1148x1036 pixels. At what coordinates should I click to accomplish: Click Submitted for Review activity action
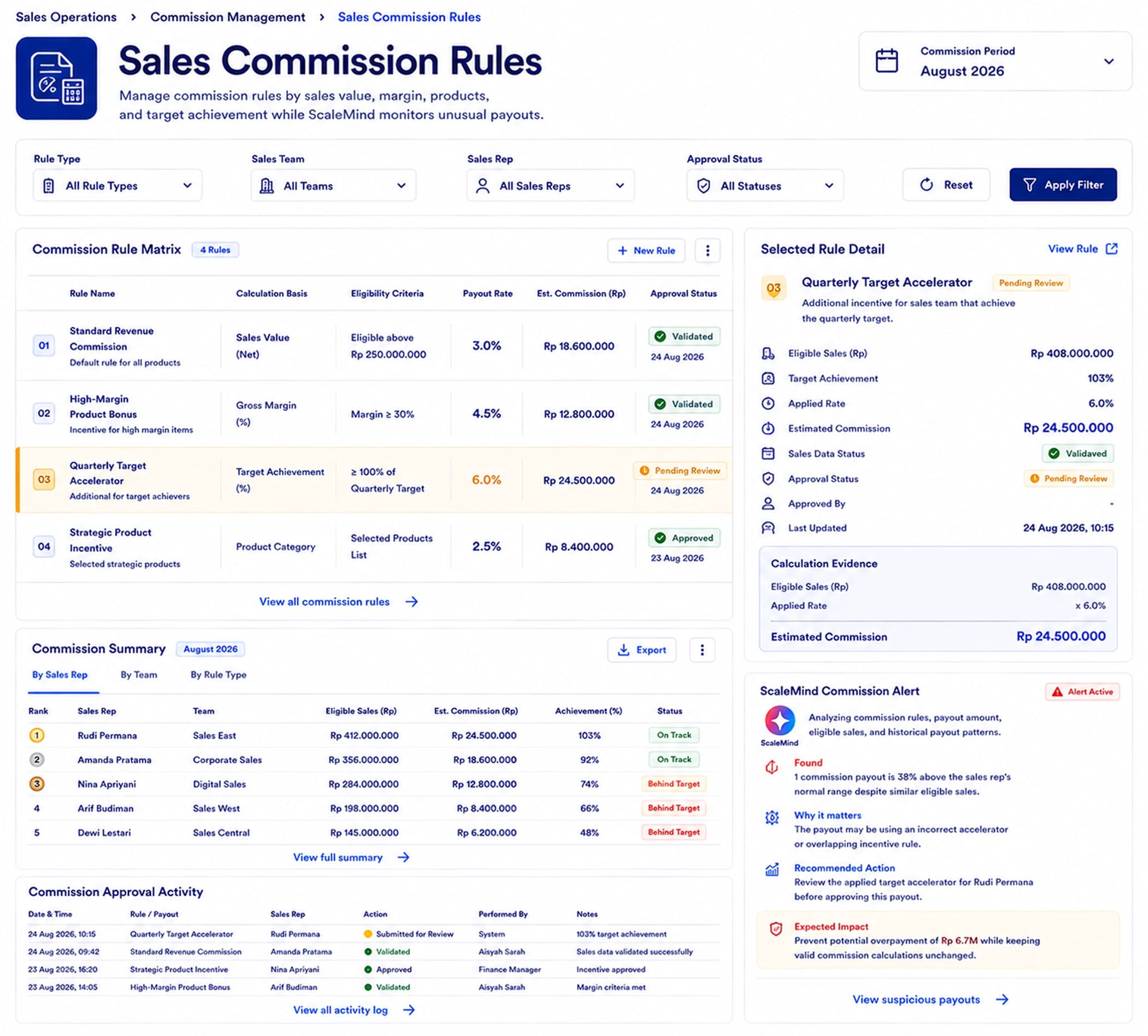(408, 934)
